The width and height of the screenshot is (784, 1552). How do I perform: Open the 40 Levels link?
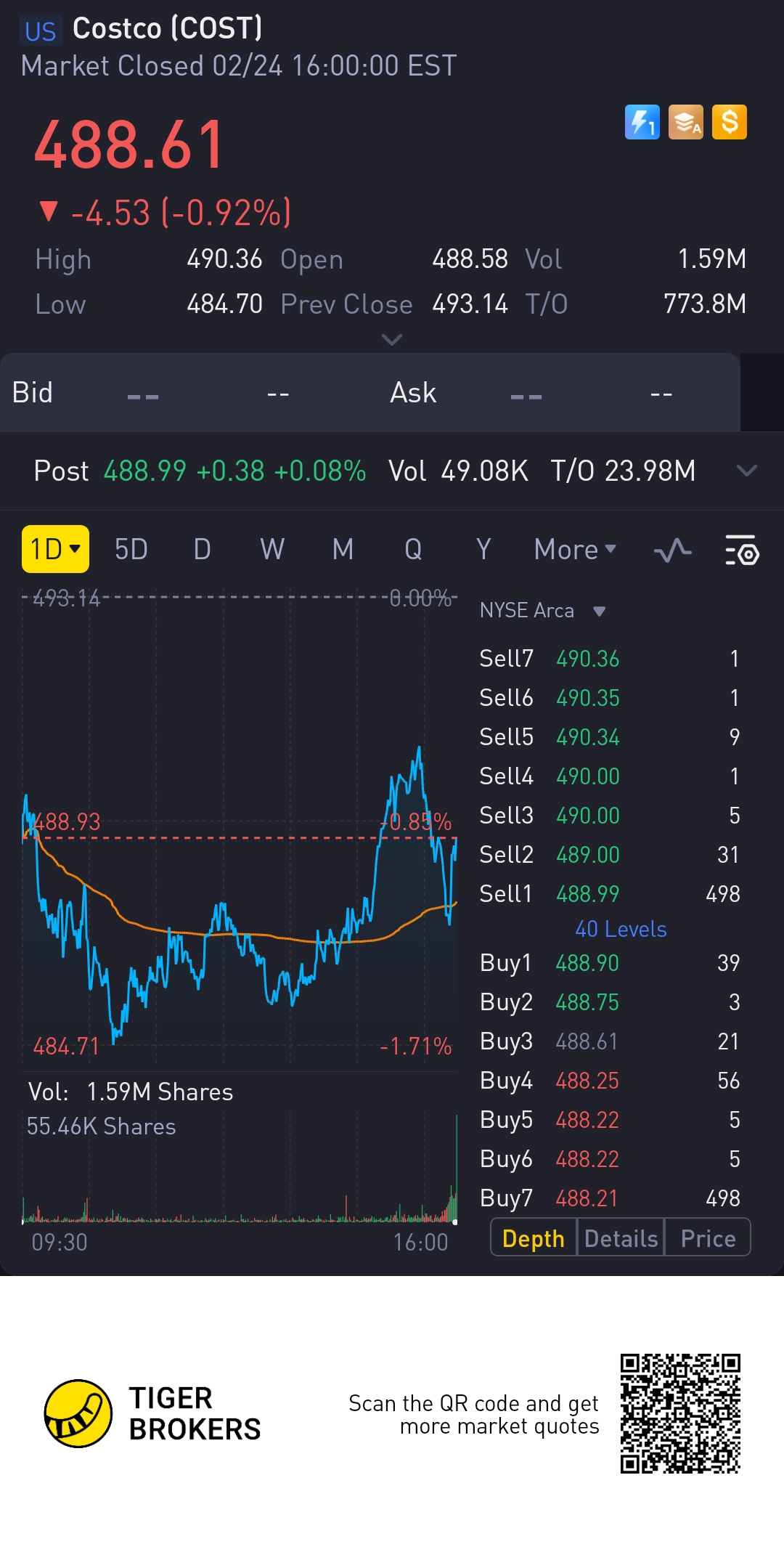tap(621, 929)
